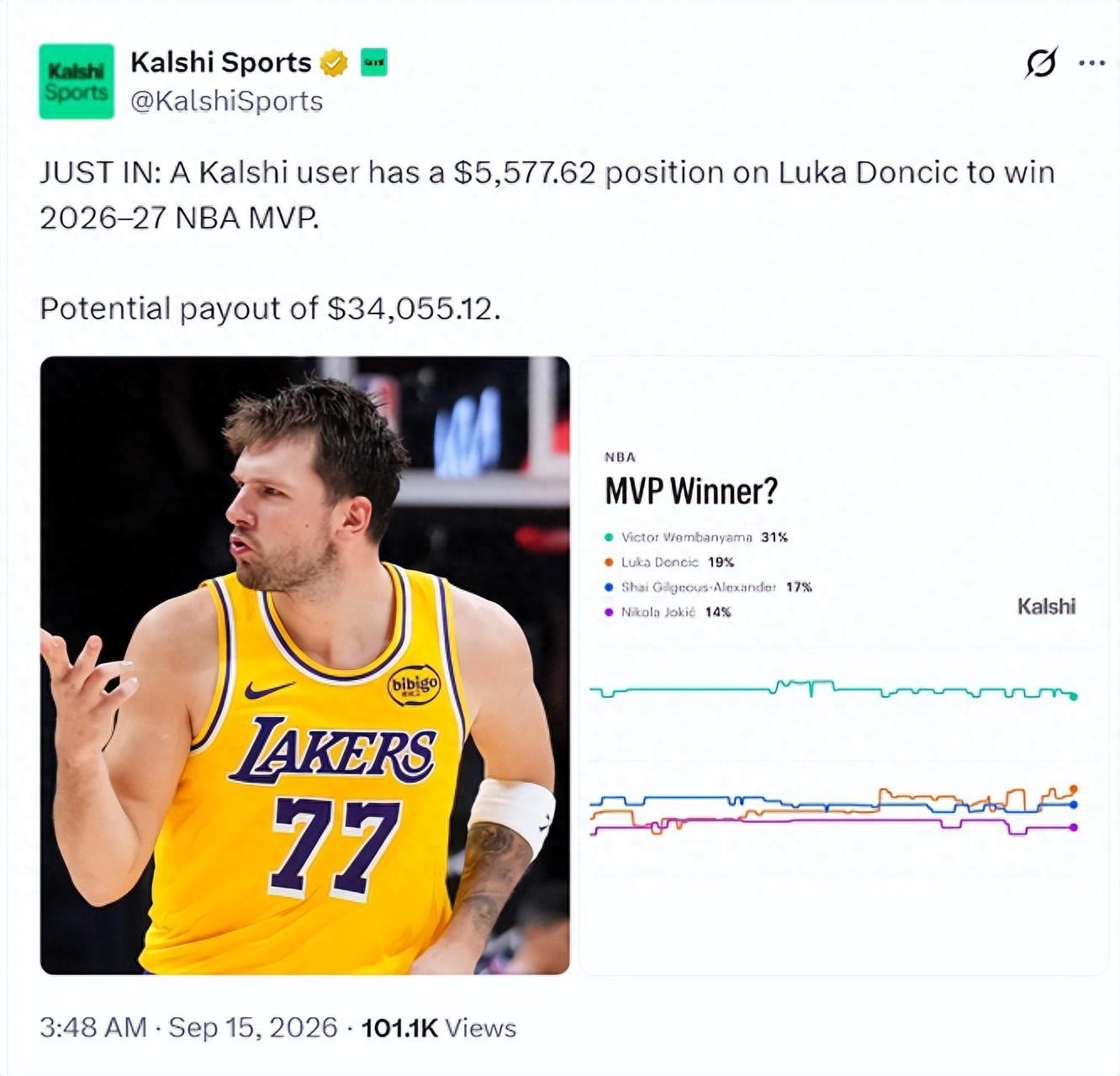Image resolution: width=1120 pixels, height=1076 pixels.
Task: Click the gold verified badge
Action: 334,63
